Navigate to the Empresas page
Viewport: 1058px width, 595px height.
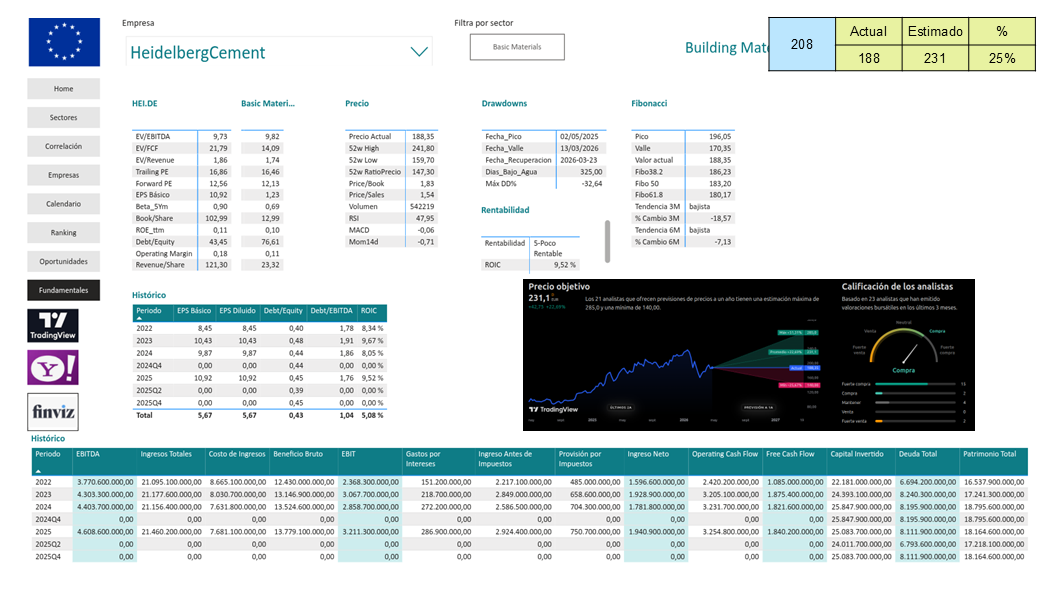[63, 175]
